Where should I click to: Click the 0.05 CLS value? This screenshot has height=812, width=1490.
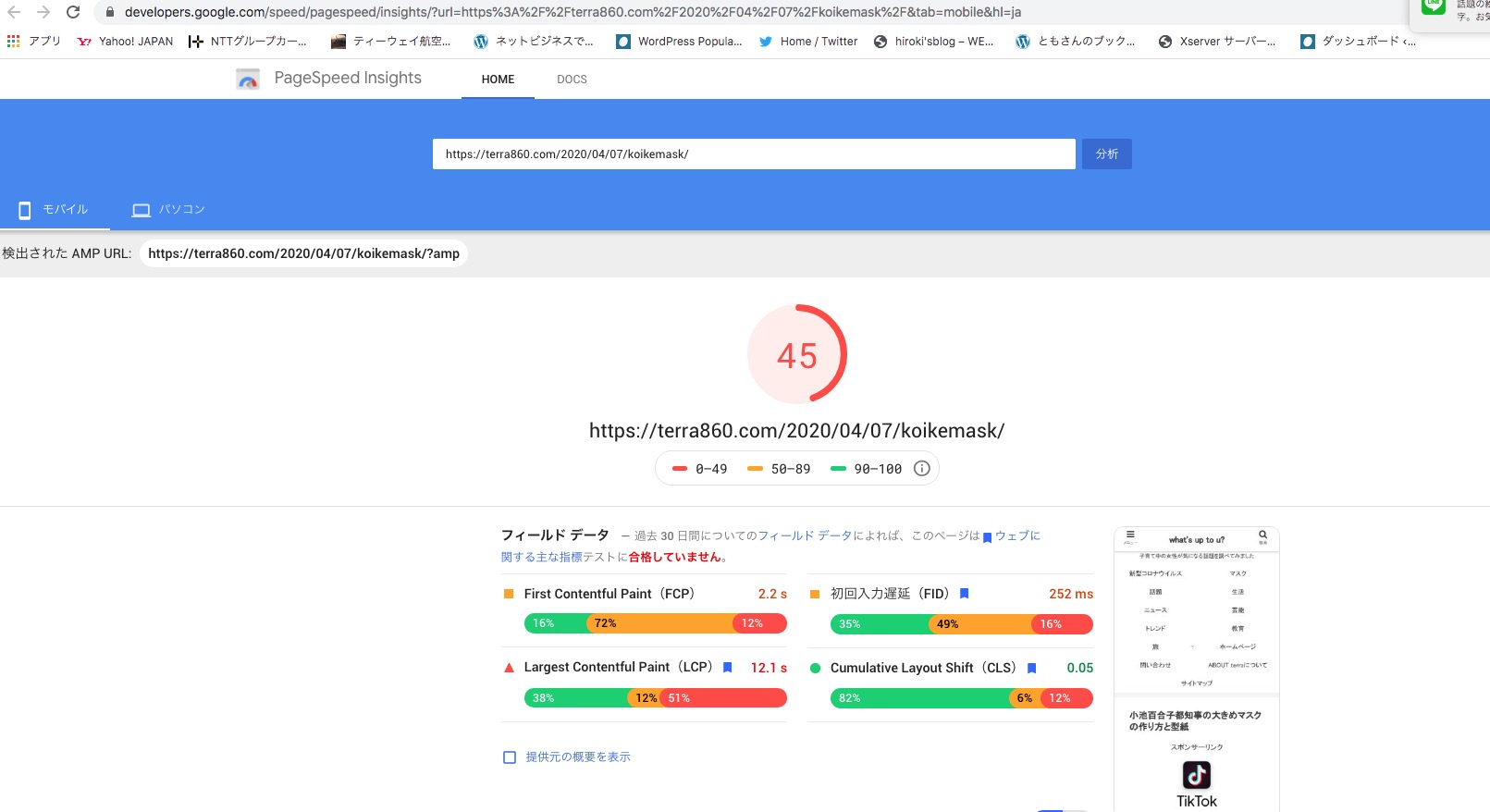(x=1079, y=668)
